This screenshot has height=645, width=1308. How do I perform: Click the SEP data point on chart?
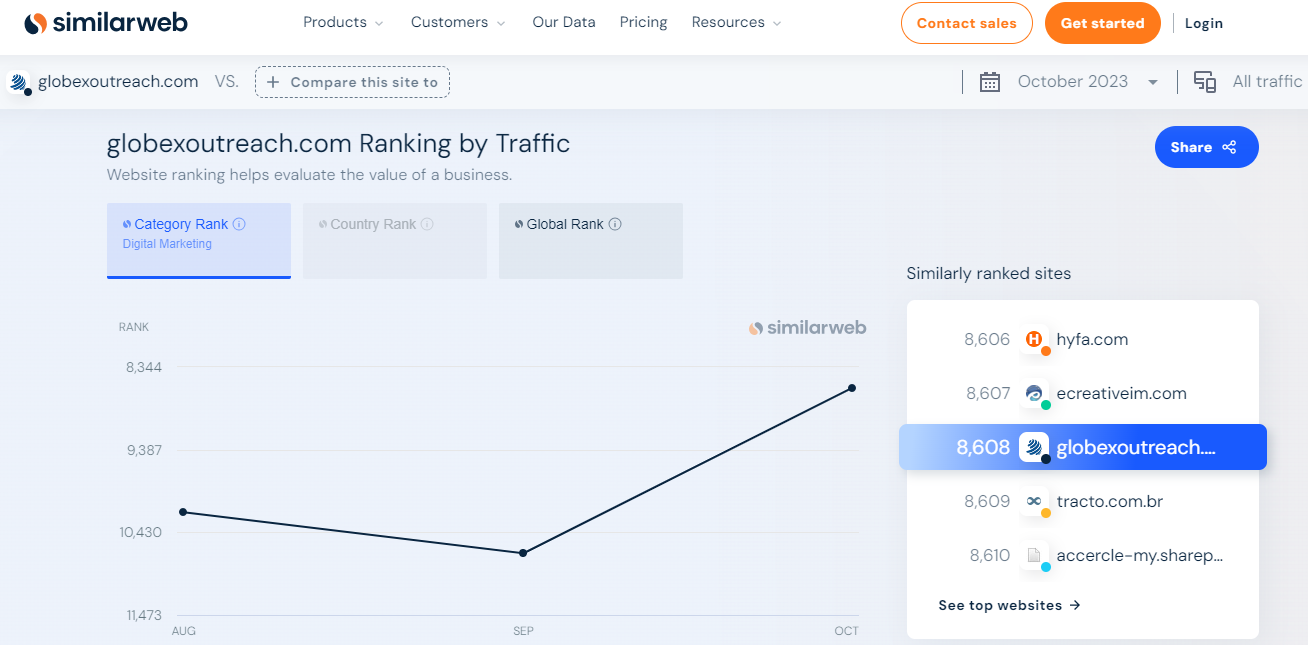click(523, 553)
